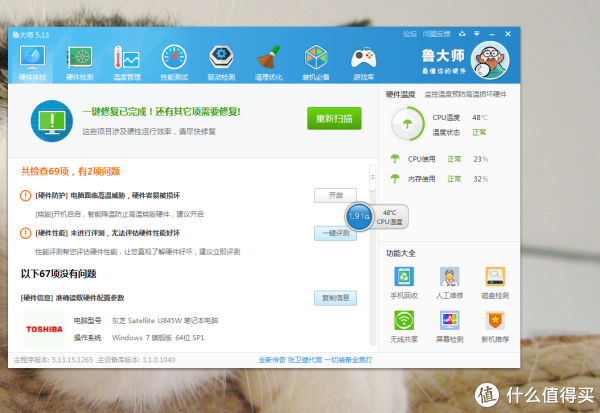The image size is (600, 413).
Task: Click the TOSHIBA brand logo
Action: coord(44,329)
